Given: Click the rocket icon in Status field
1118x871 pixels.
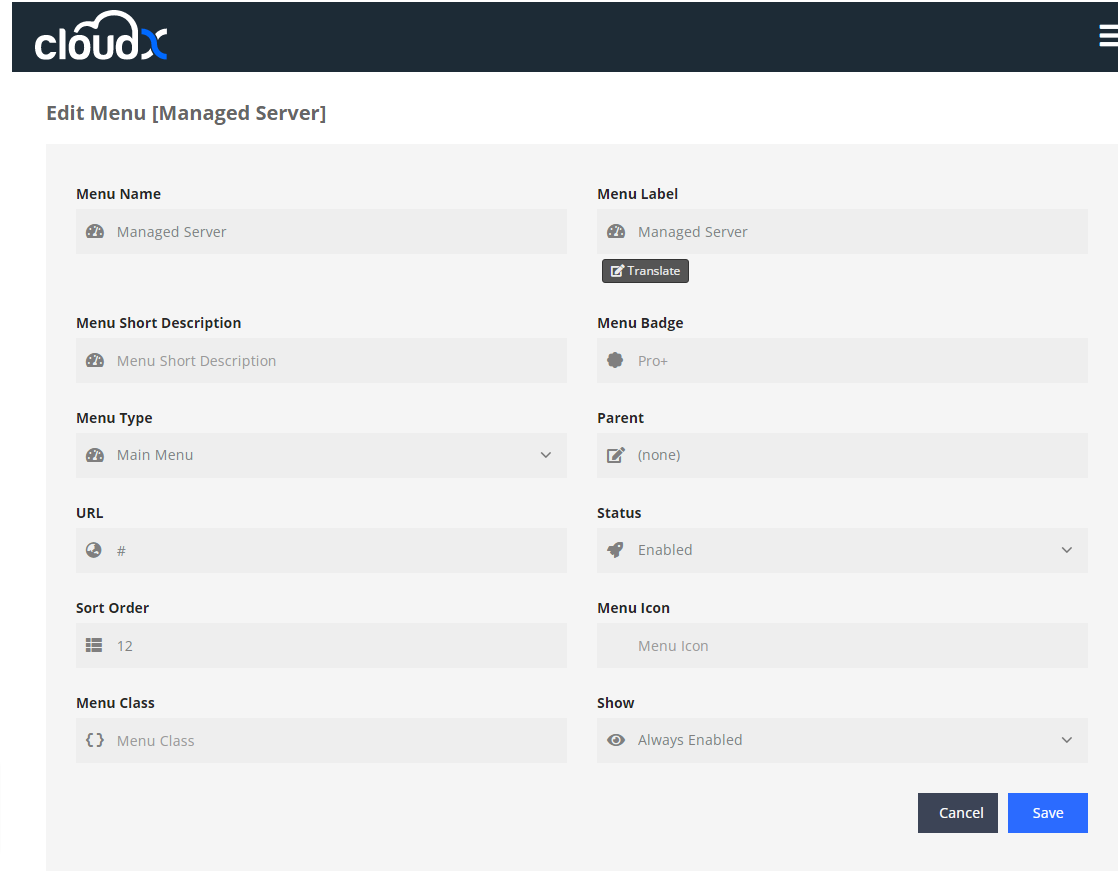Looking at the screenshot, I should [616, 550].
